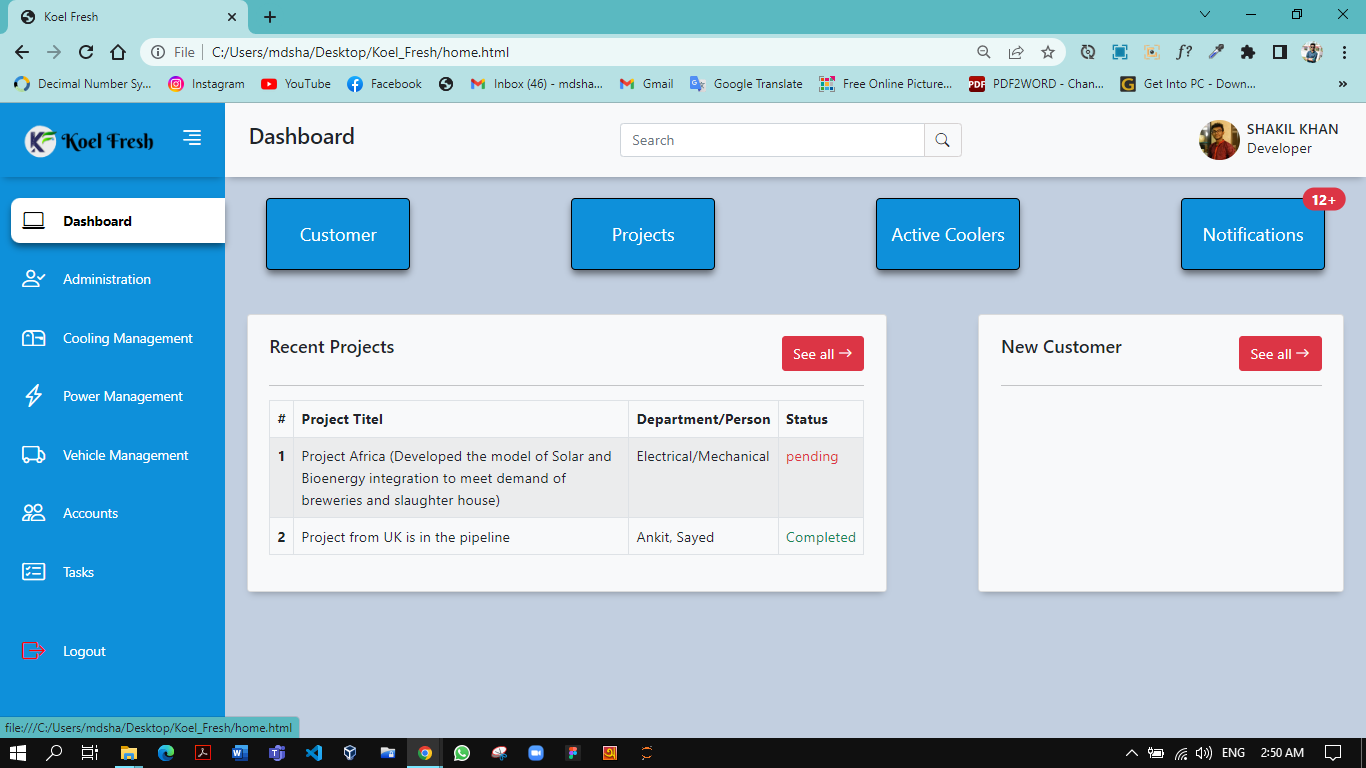This screenshot has height=768, width=1366.
Task: Open the Projects card
Action: pyautogui.click(x=643, y=234)
